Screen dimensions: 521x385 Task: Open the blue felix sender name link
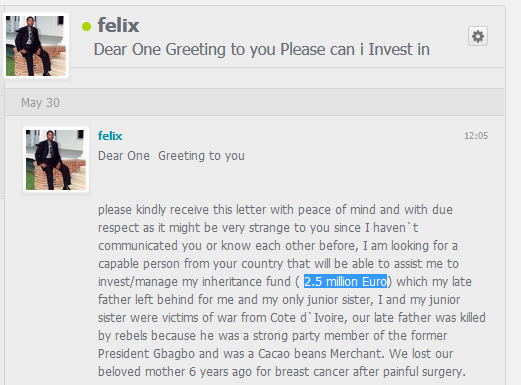point(110,136)
